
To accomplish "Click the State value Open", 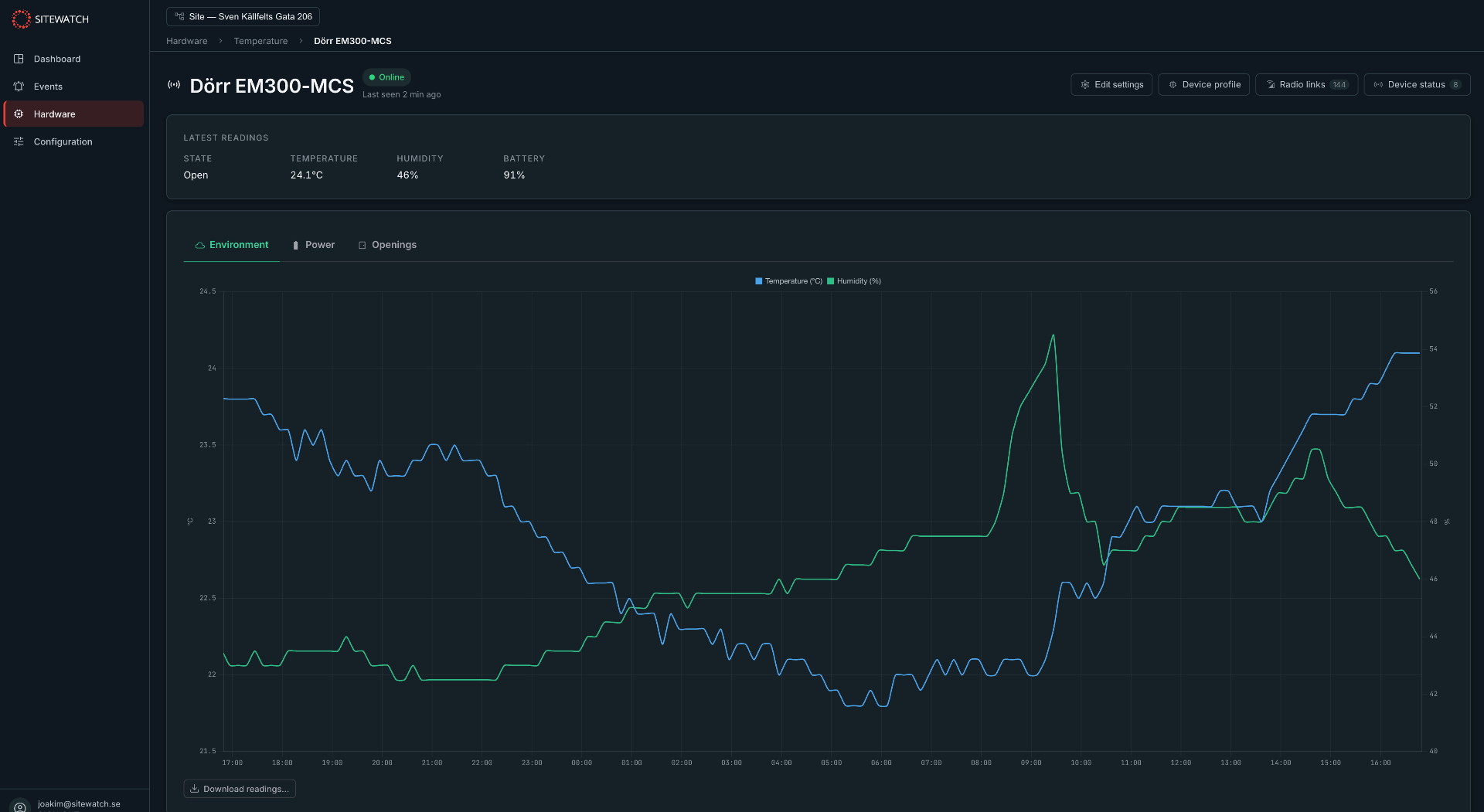I will (x=196, y=175).
